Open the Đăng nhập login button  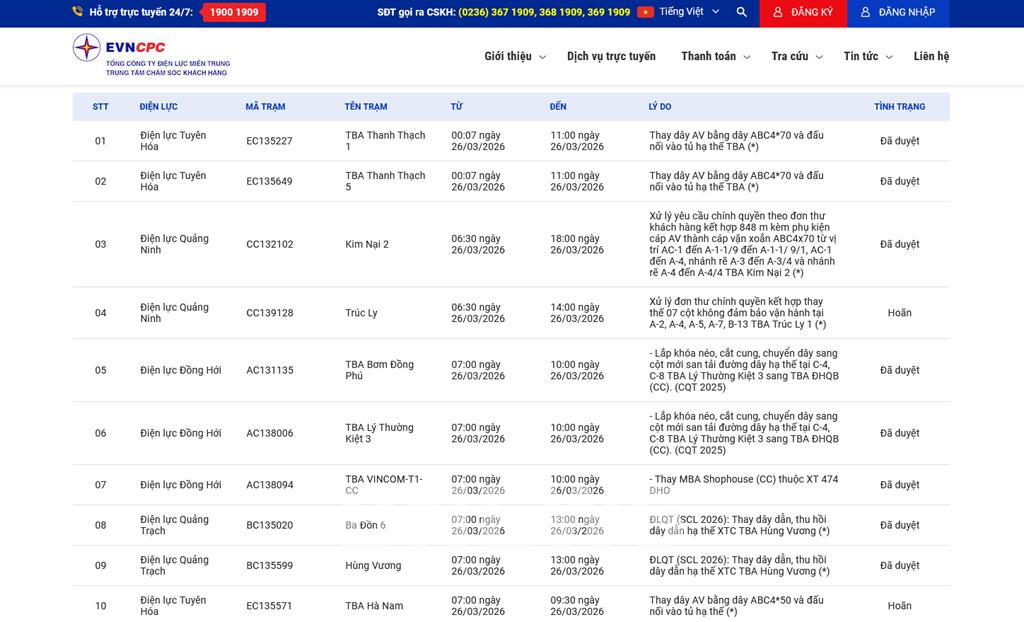pos(897,12)
